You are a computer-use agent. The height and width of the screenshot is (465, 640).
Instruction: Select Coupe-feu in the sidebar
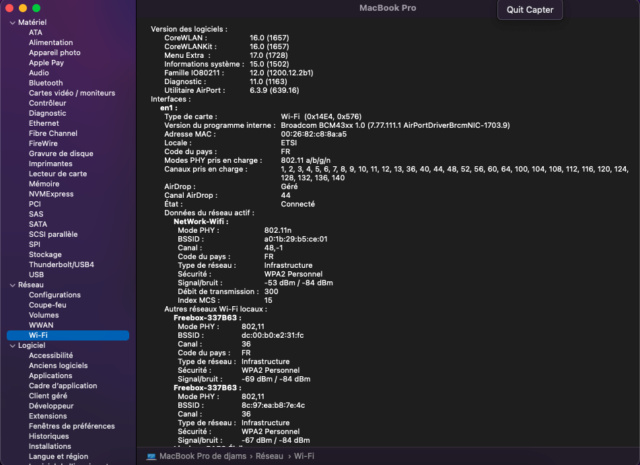click(47, 305)
